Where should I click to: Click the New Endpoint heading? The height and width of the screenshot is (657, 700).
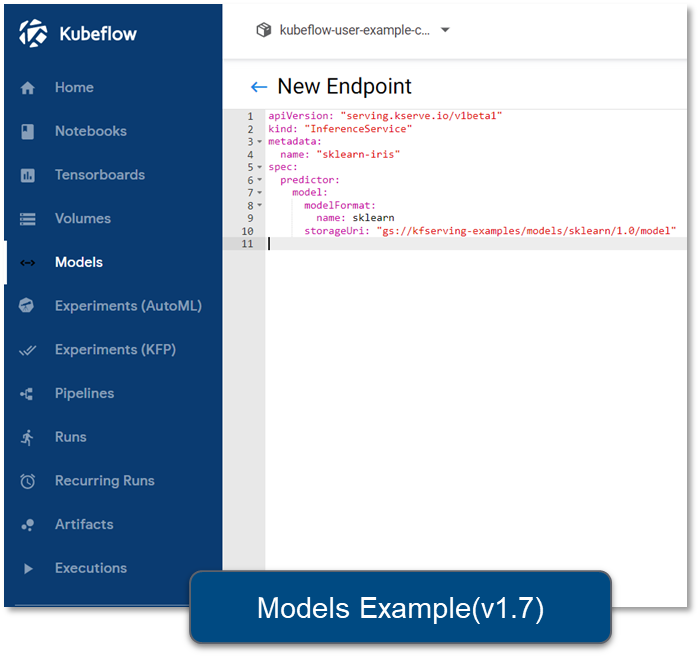[344, 87]
